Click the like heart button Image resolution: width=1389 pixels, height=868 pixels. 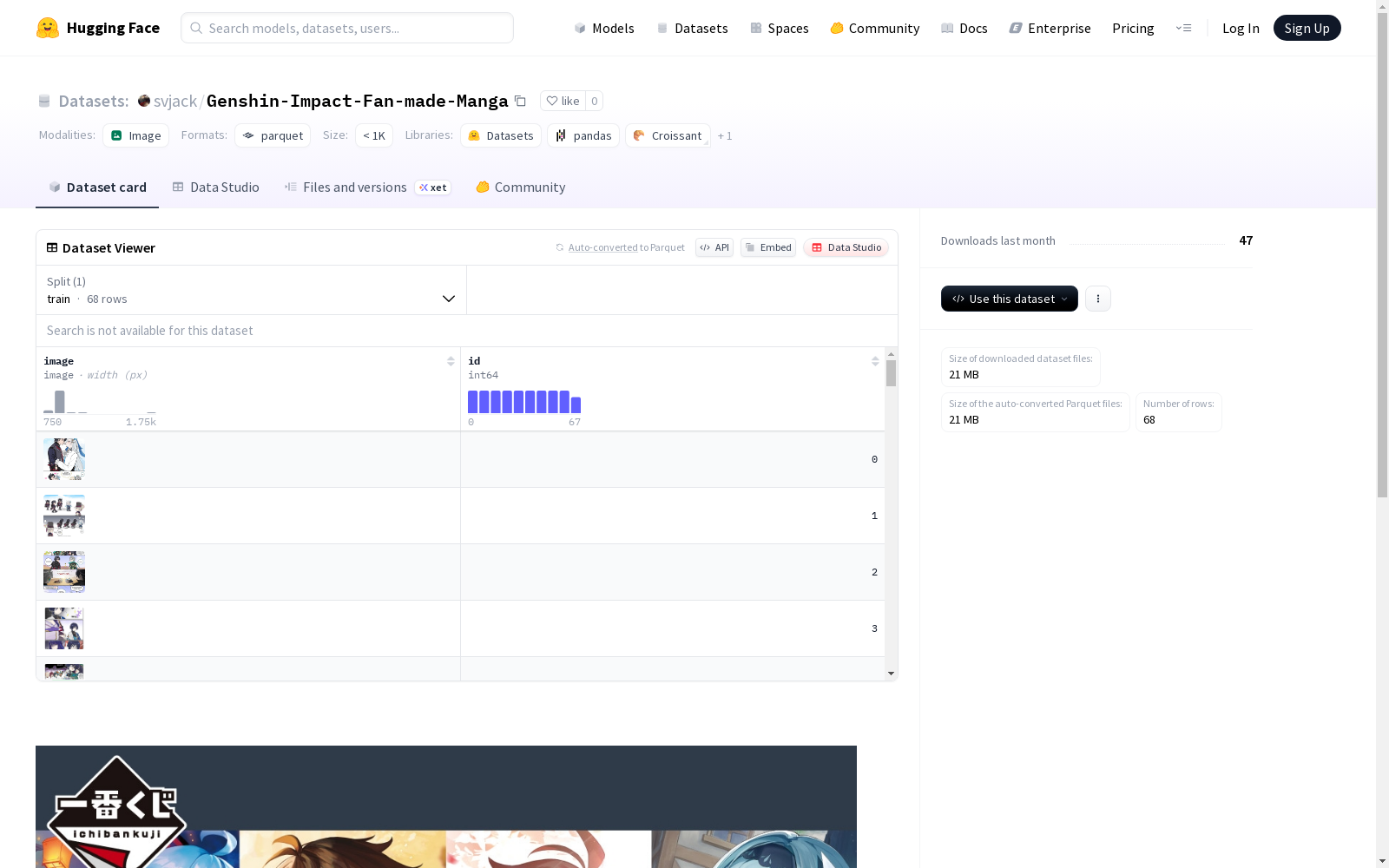tap(563, 101)
